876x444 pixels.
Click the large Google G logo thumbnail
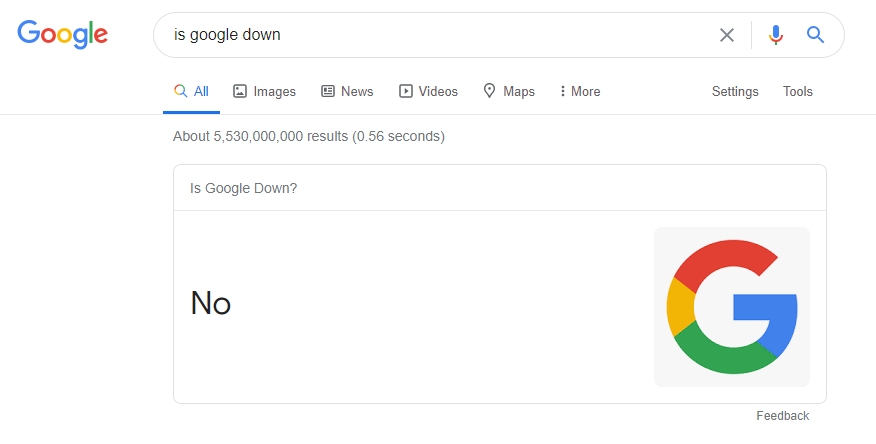pyautogui.click(x=732, y=306)
